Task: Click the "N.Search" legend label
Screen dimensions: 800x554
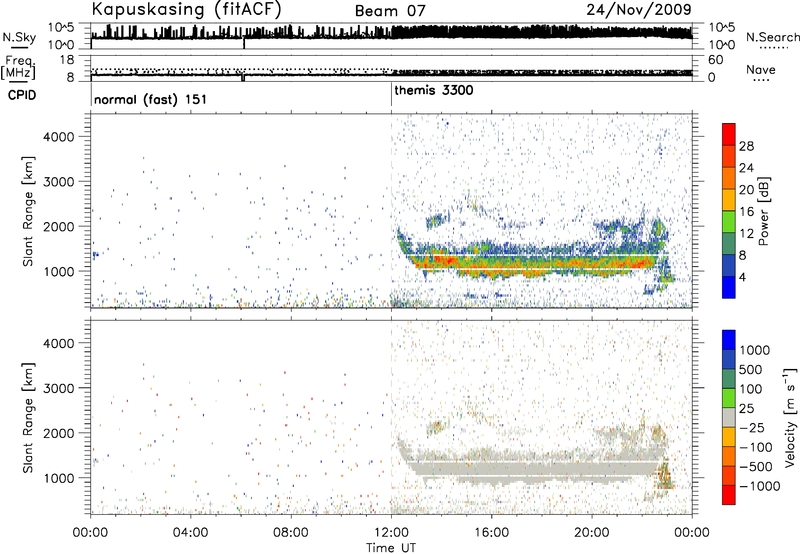Action: pyautogui.click(x=772, y=37)
